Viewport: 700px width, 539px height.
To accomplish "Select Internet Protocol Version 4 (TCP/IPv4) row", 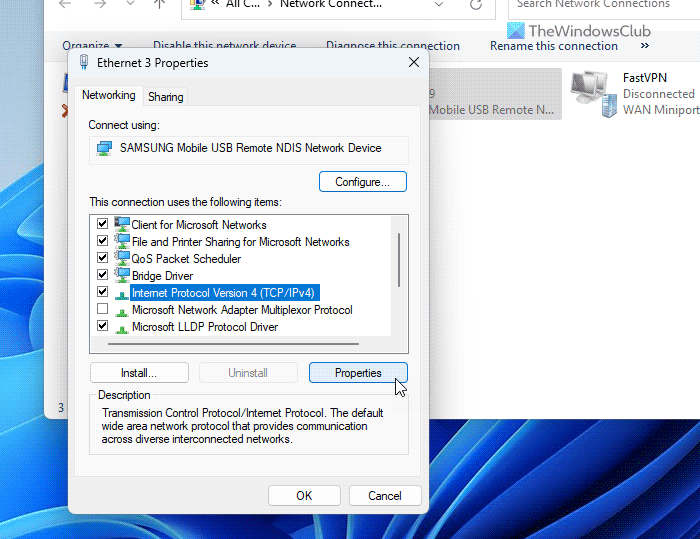I will coord(225,293).
